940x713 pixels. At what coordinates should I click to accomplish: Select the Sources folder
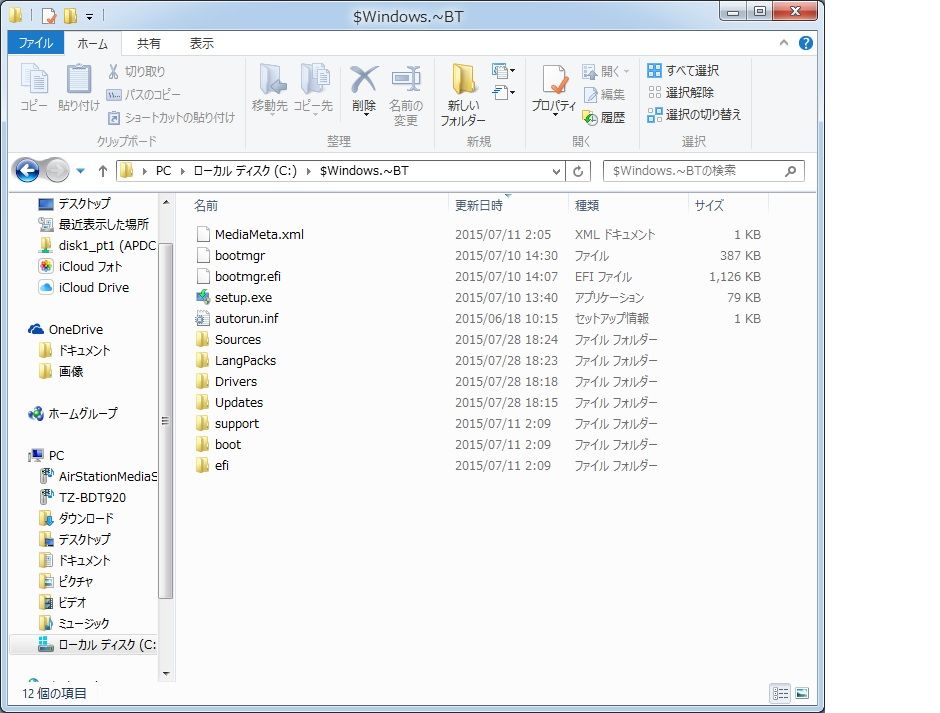tap(237, 339)
